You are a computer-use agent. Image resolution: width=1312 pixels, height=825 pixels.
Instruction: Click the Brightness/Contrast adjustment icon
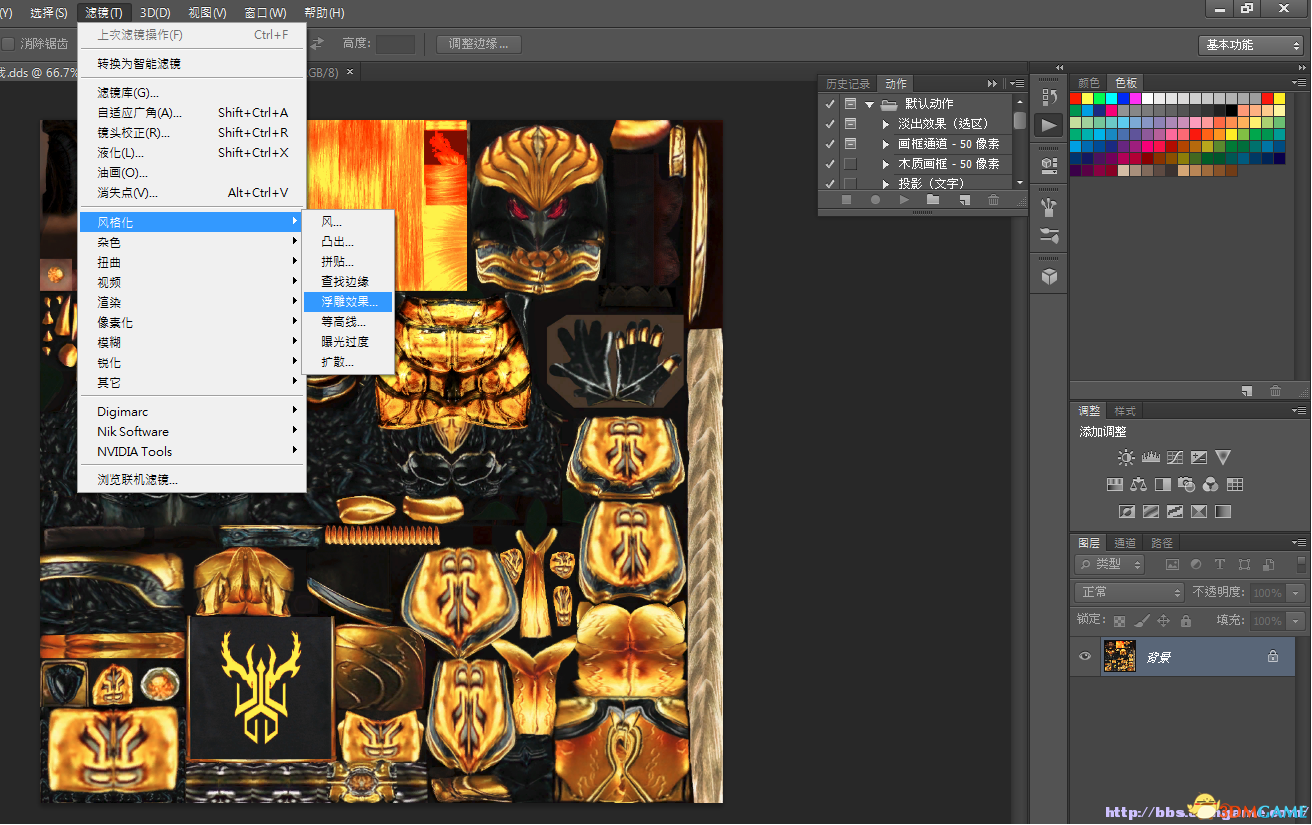point(1126,458)
